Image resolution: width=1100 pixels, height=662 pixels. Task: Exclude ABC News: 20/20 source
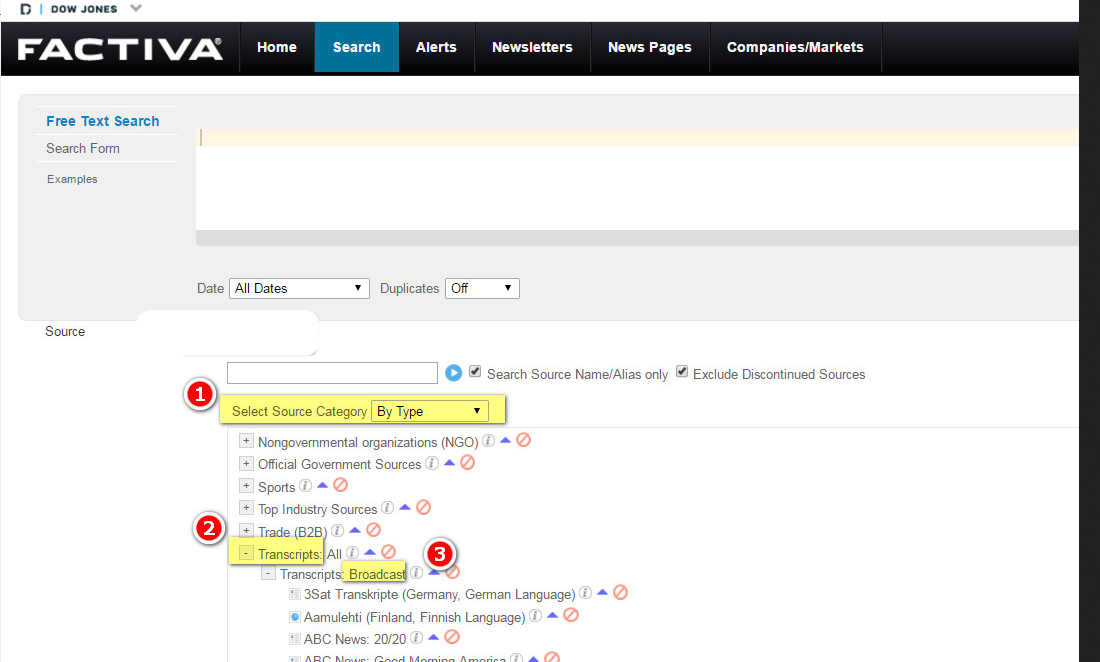(452, 637)
